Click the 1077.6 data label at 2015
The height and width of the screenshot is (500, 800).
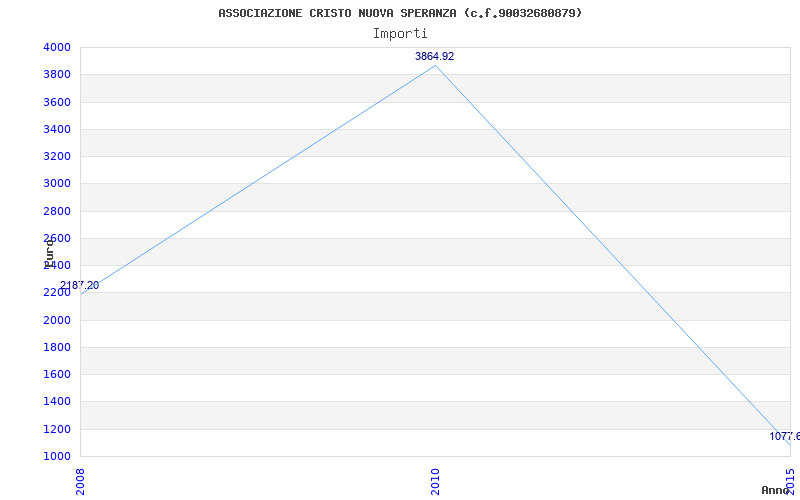(x=785, y=437)
